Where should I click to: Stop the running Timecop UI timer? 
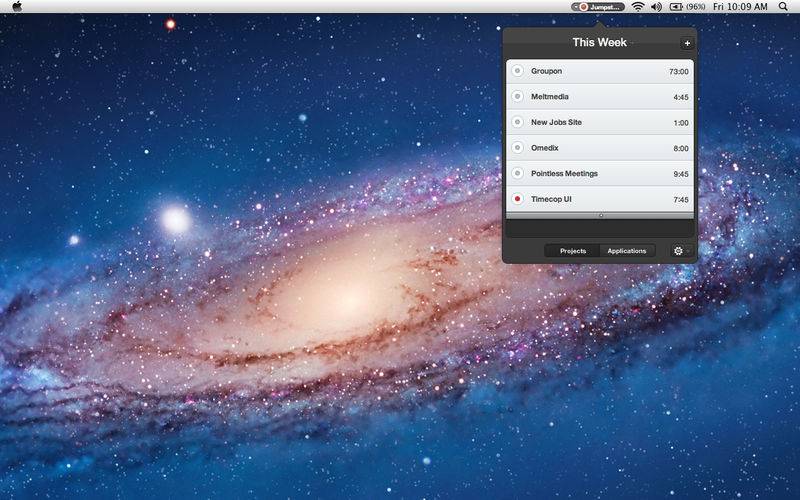click(x=517, y=199)
